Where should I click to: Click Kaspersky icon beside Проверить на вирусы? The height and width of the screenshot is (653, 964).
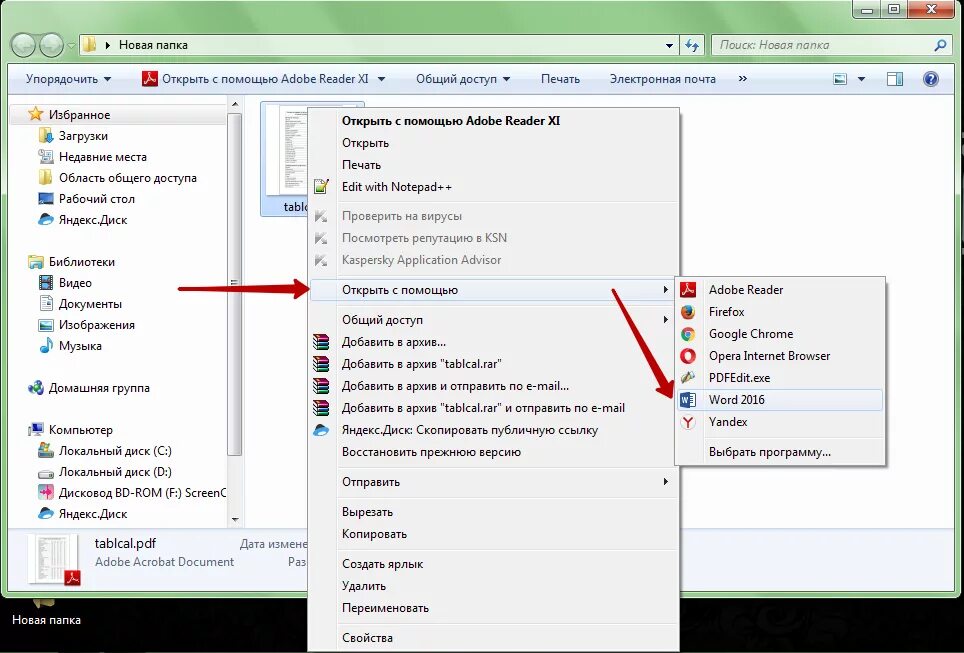321,216
